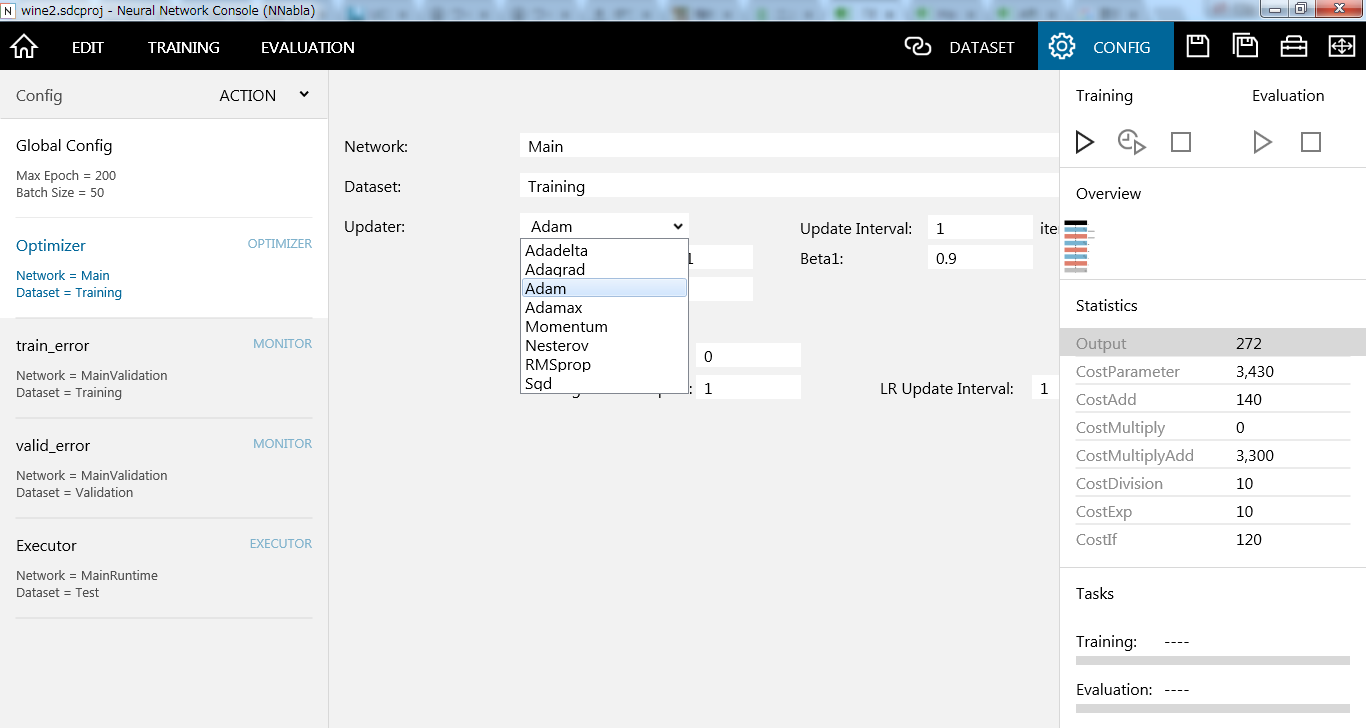The width and height of the screenshot is (1366, 728).
Task: Click the Update Interval input field
Action: [x=979, y=229]
